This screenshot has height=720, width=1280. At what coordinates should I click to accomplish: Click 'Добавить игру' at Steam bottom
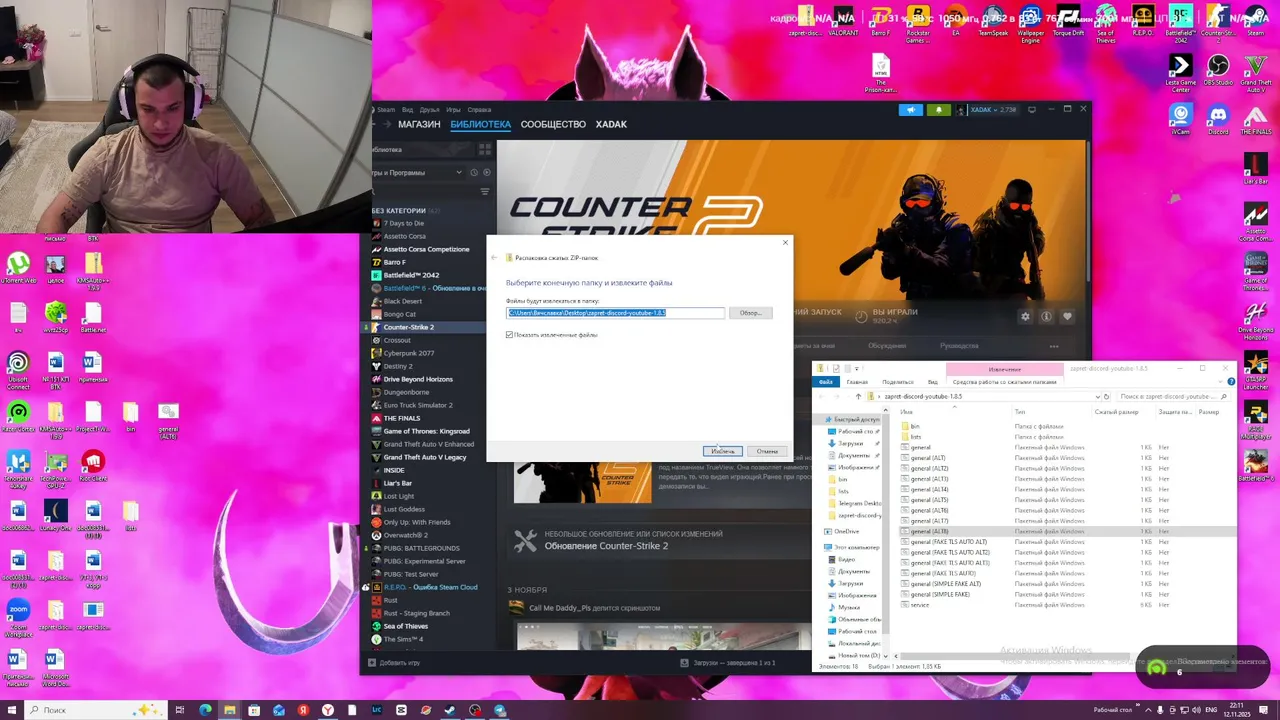click(x=394, y=663)
